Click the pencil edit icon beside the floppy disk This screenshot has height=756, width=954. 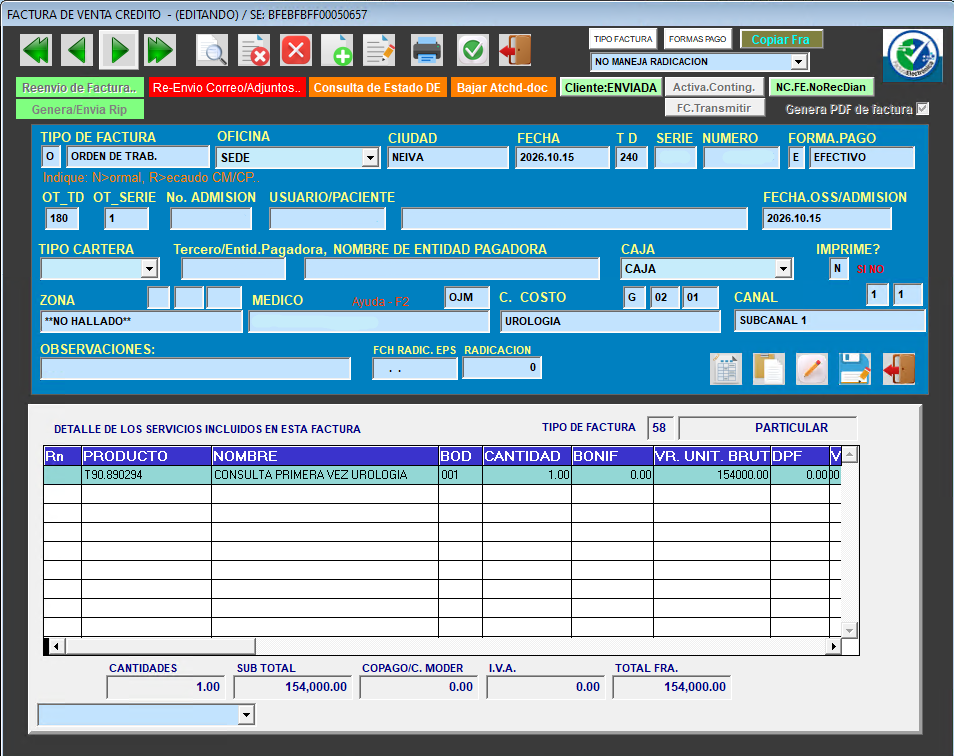click(812, 369)
